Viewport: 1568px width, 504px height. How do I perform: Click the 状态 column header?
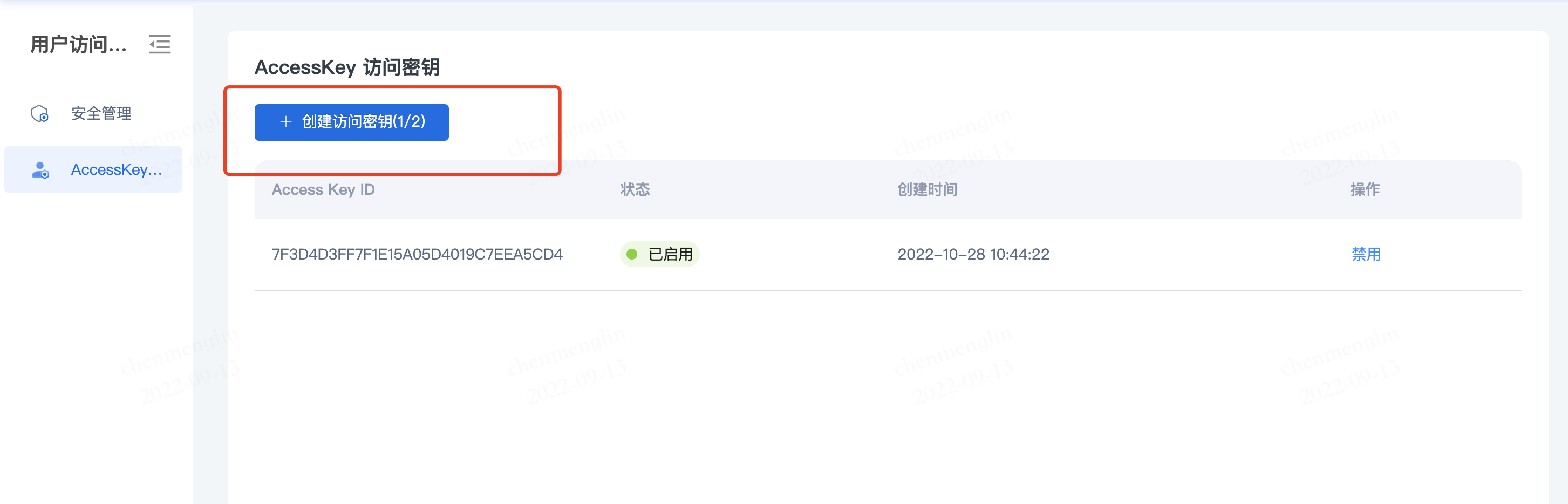[x=635, y=190]
